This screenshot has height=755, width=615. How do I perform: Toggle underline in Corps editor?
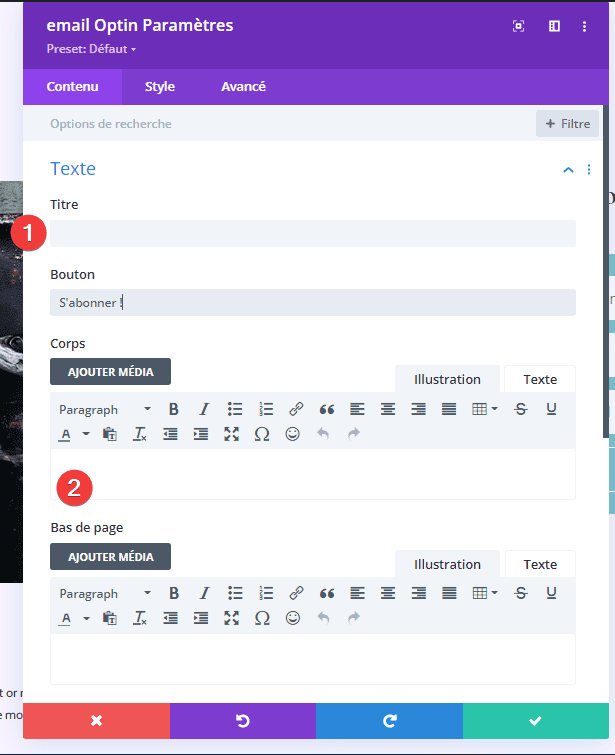click(551, 409)
